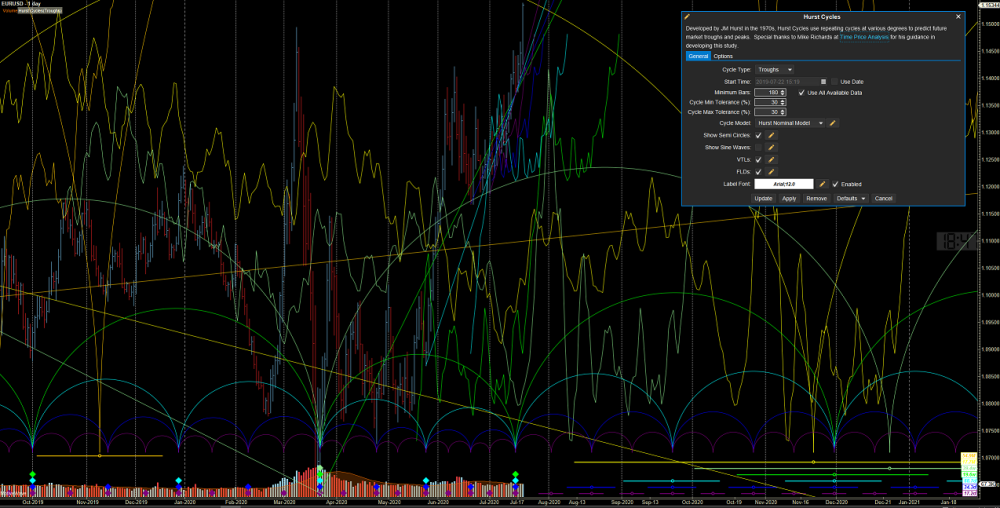
Task: Select the General tab
Action: pyautogui.click(x=697, y=56)
